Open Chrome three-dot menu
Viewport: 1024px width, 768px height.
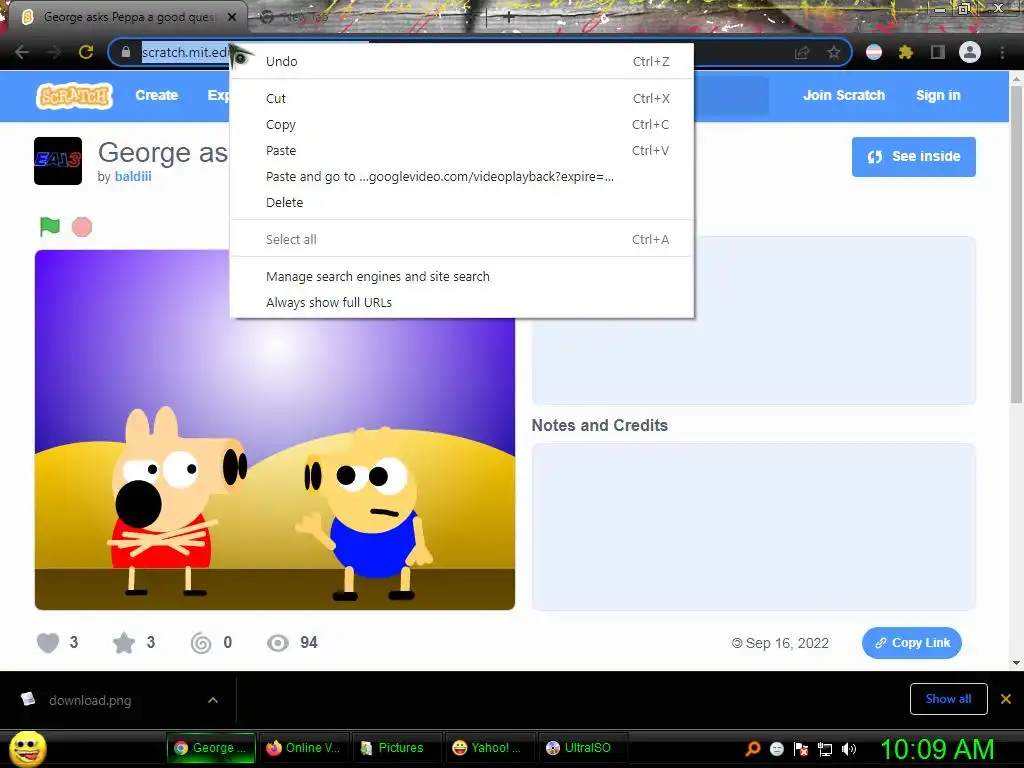(x=1002, y=52)
